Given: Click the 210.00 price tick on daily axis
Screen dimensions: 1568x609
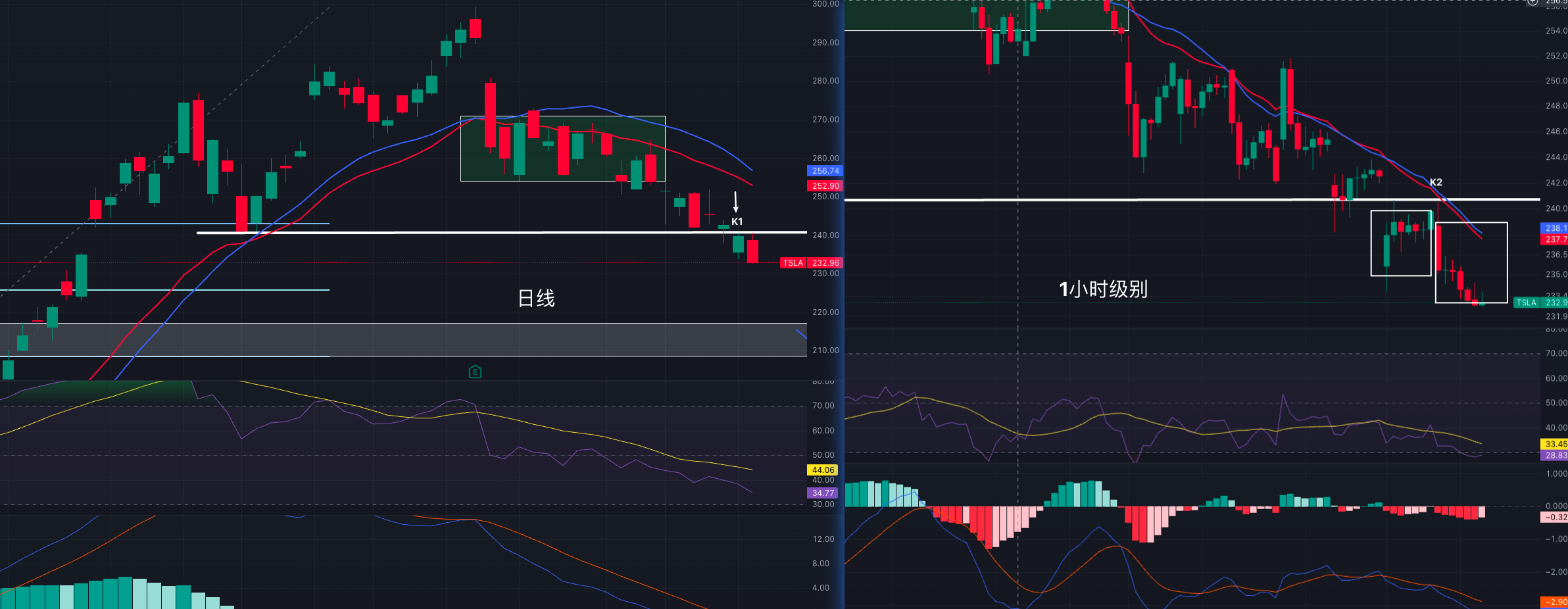Looking at the screenshot, I should (x=825, y=351).
